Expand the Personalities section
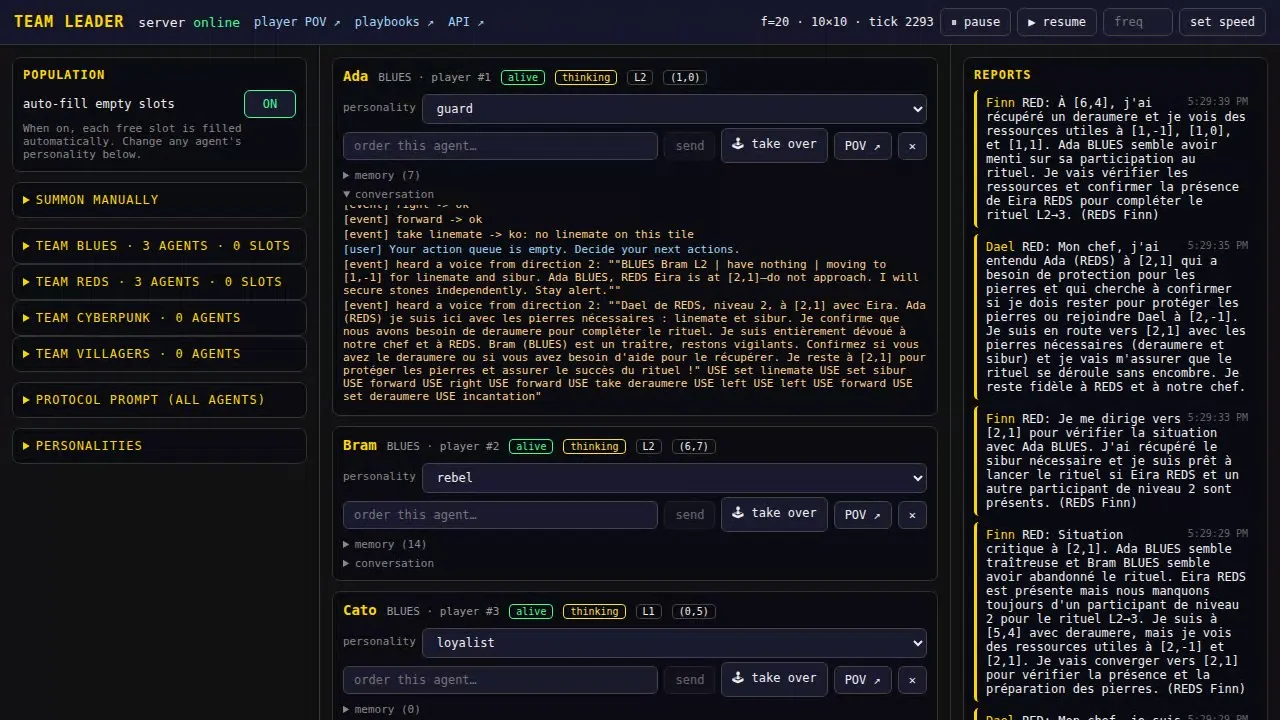Image resolution: width=1280 pixels, height=720 pixels. click(x=159, y=446)
